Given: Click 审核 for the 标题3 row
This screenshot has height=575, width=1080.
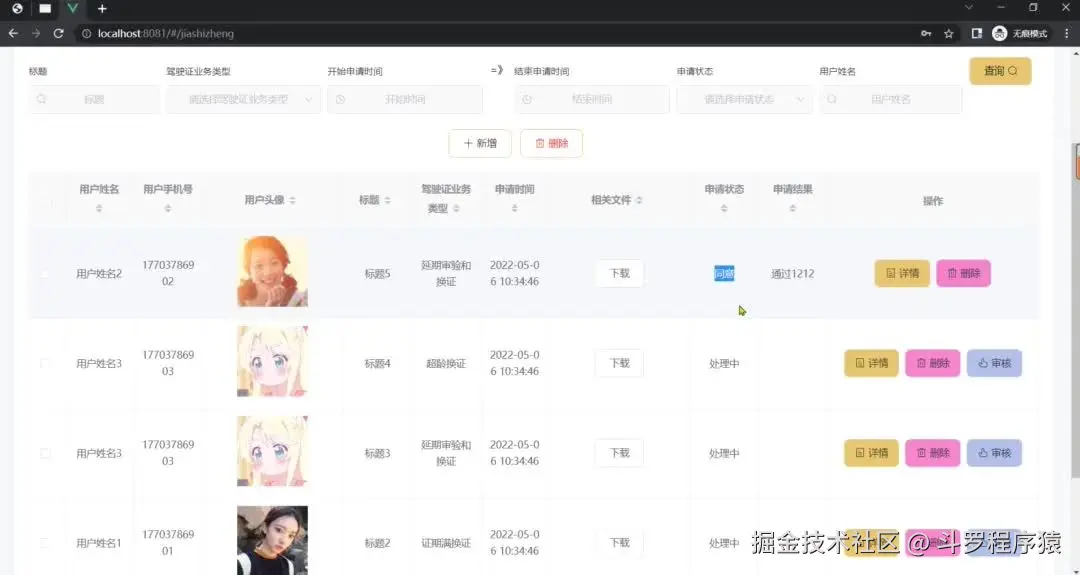Looking at the screenshot, I should (994, 453).
